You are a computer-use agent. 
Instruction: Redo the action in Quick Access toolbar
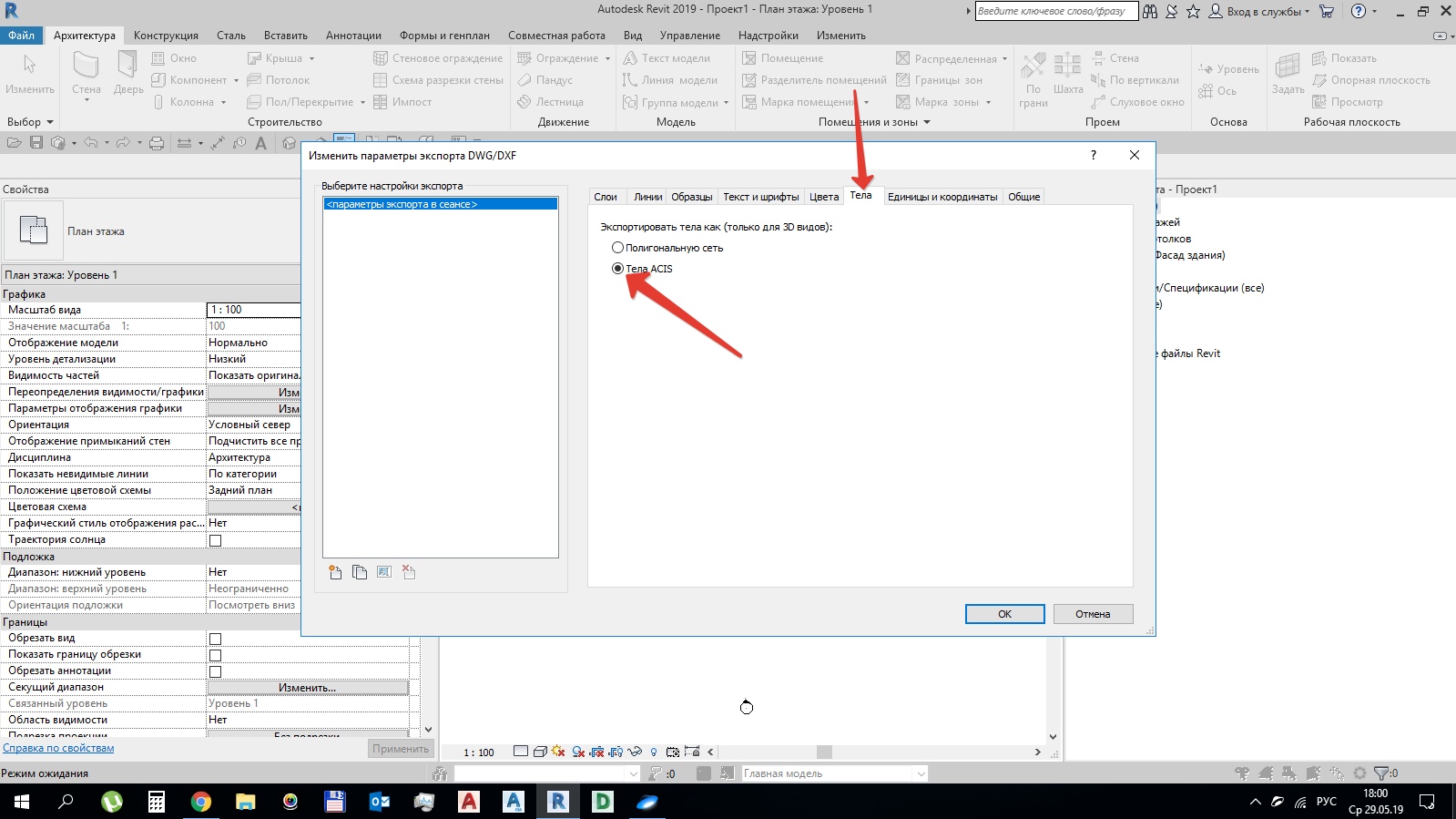click(123, 143)
